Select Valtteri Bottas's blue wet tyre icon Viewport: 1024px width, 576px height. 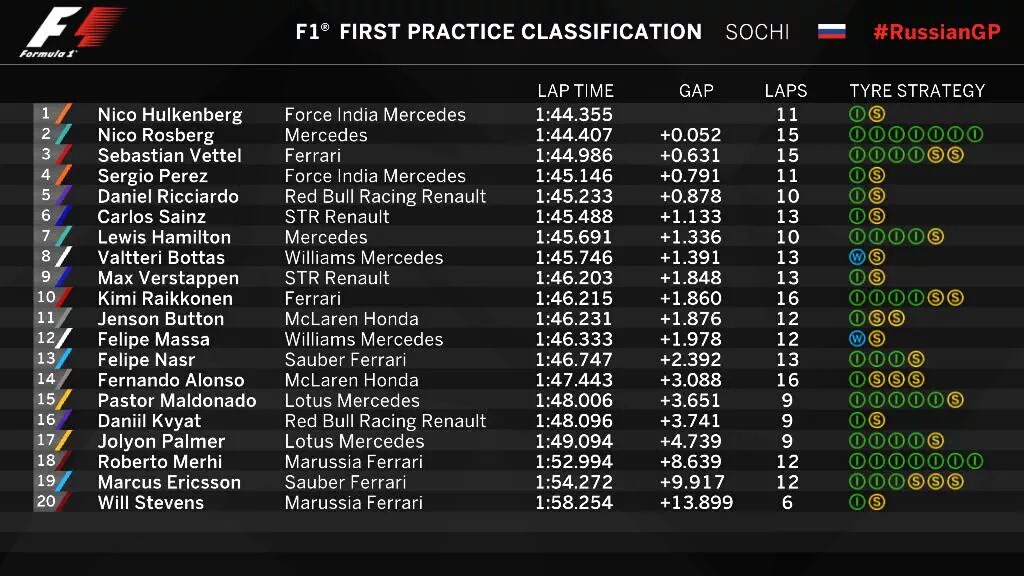857,258
